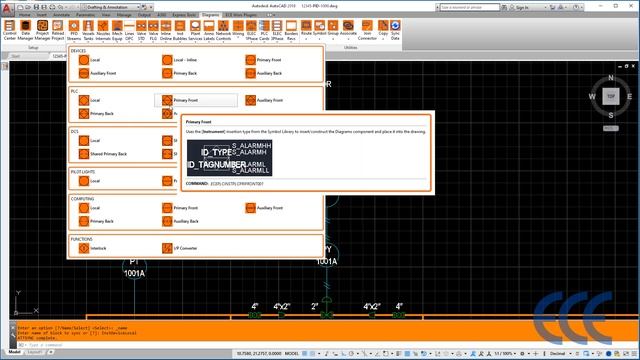640x360 pixels.
Task: Insert COMPUTING Local bubble
Action: [90, 208]
